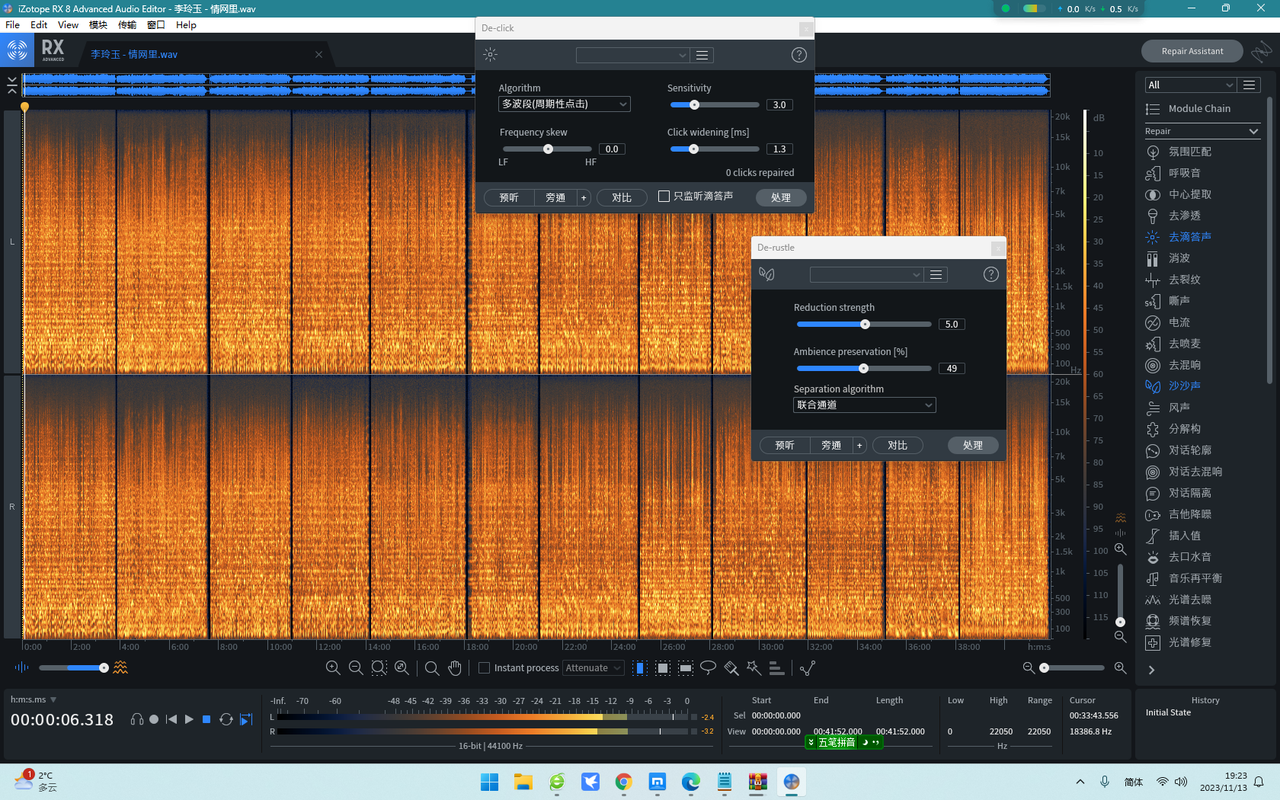Select the frequency selection tool
Viewport: 1280px width, 800px height.
(686, 668)
